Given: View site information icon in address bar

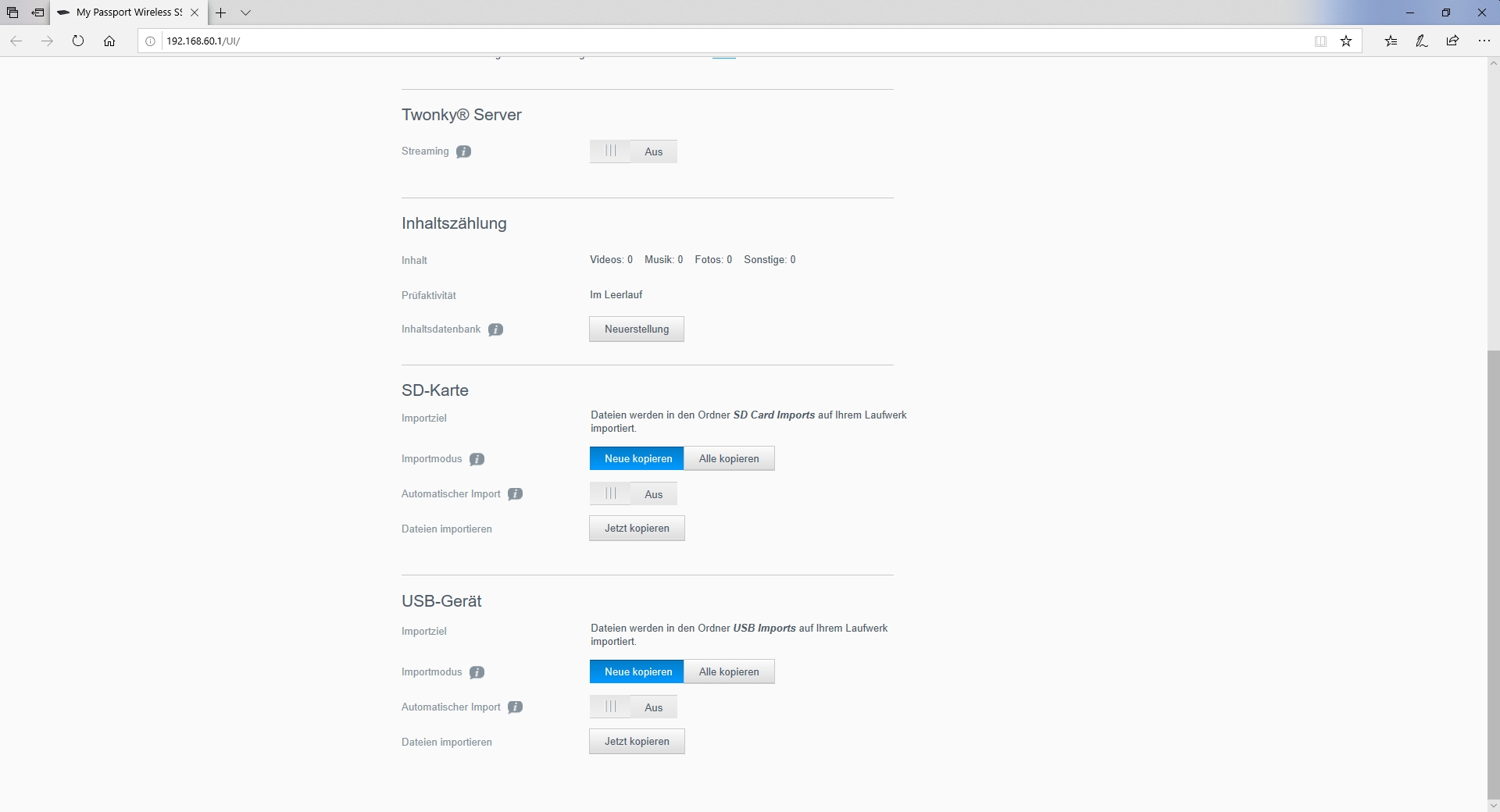Looking at the screenshot, I should point(151,41).
